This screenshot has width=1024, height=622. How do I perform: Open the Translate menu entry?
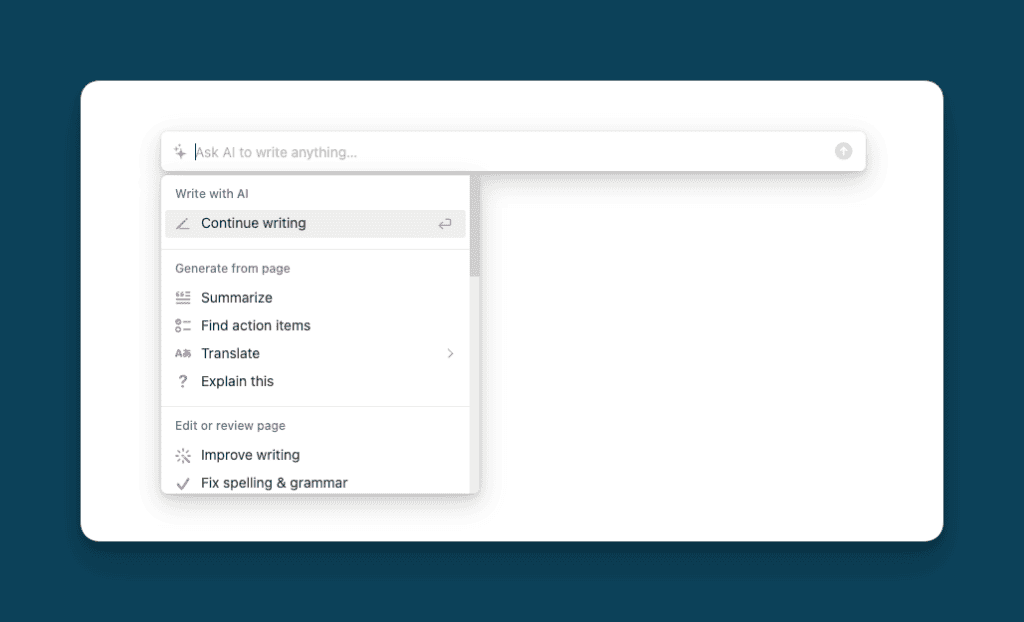pyautogui.click(x=230, y=354)
